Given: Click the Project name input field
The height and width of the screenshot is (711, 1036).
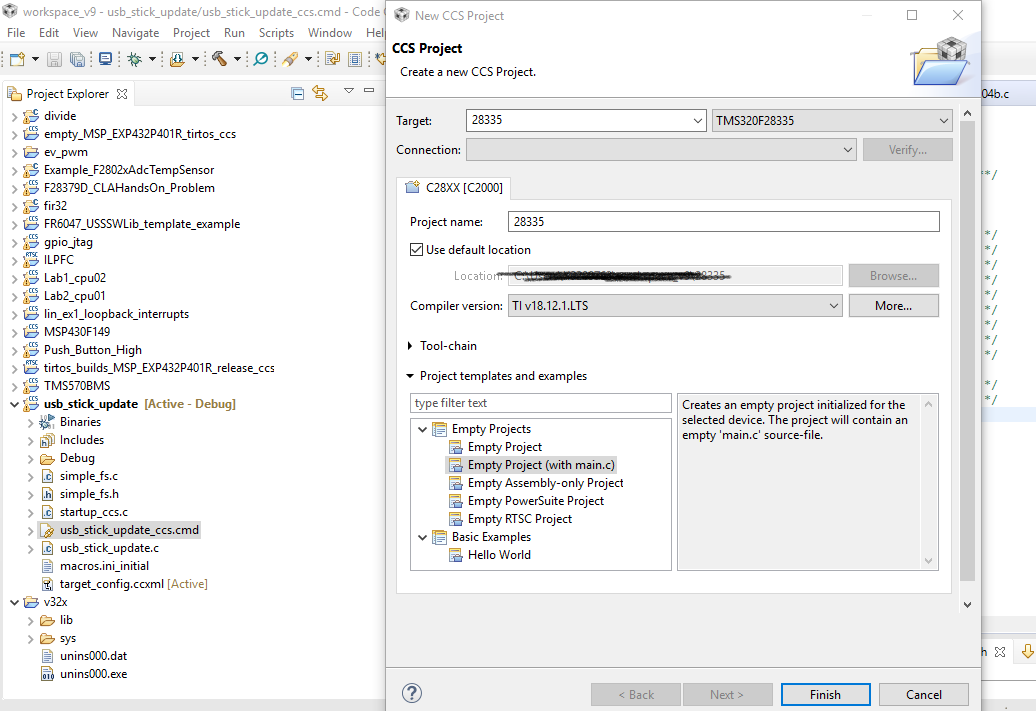Looking at the screenshot, I should [x=723, y=222].
